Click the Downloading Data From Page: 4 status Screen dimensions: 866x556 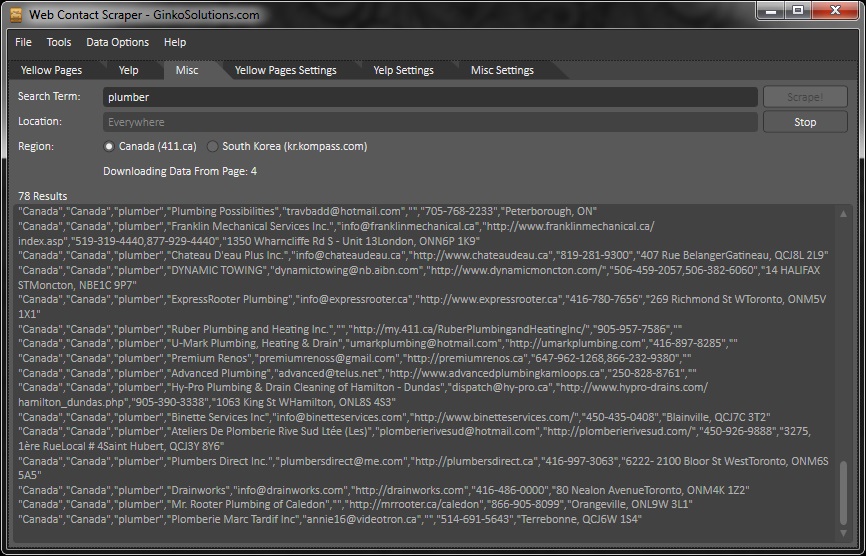coord(180,171)
